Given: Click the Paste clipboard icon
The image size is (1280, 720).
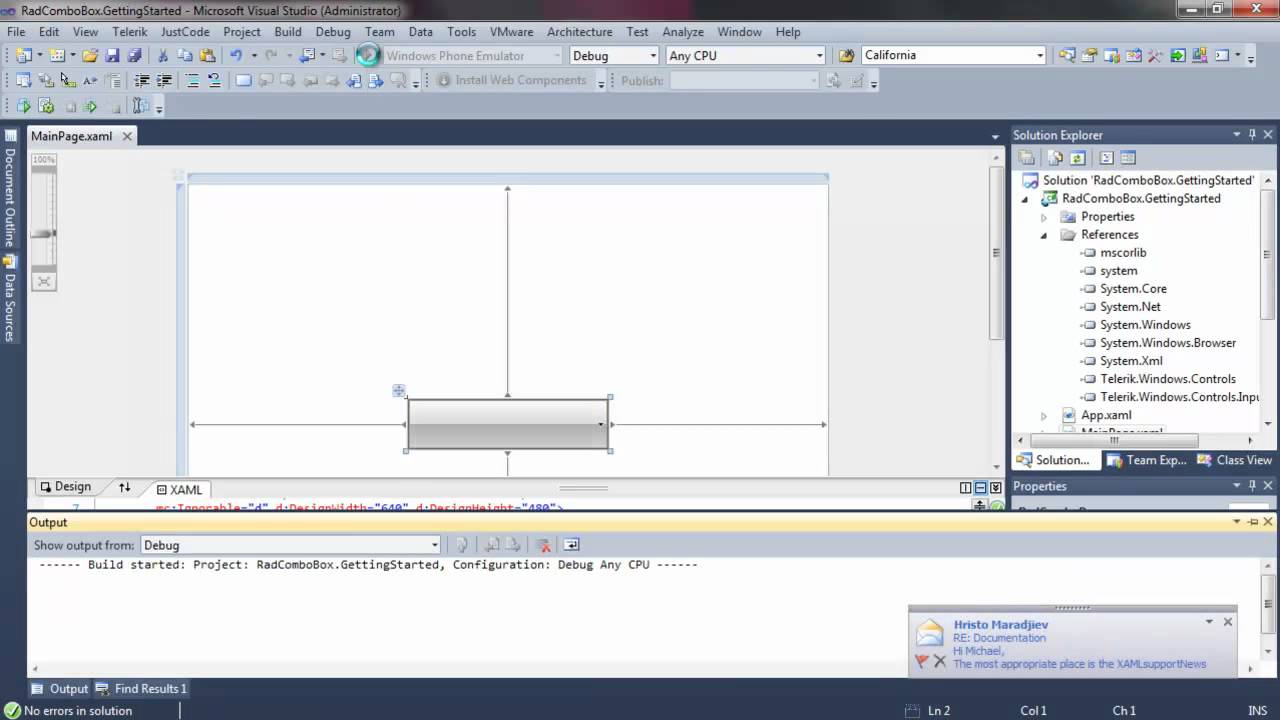Looking at the screenshot, I should (x=207, y=55).
